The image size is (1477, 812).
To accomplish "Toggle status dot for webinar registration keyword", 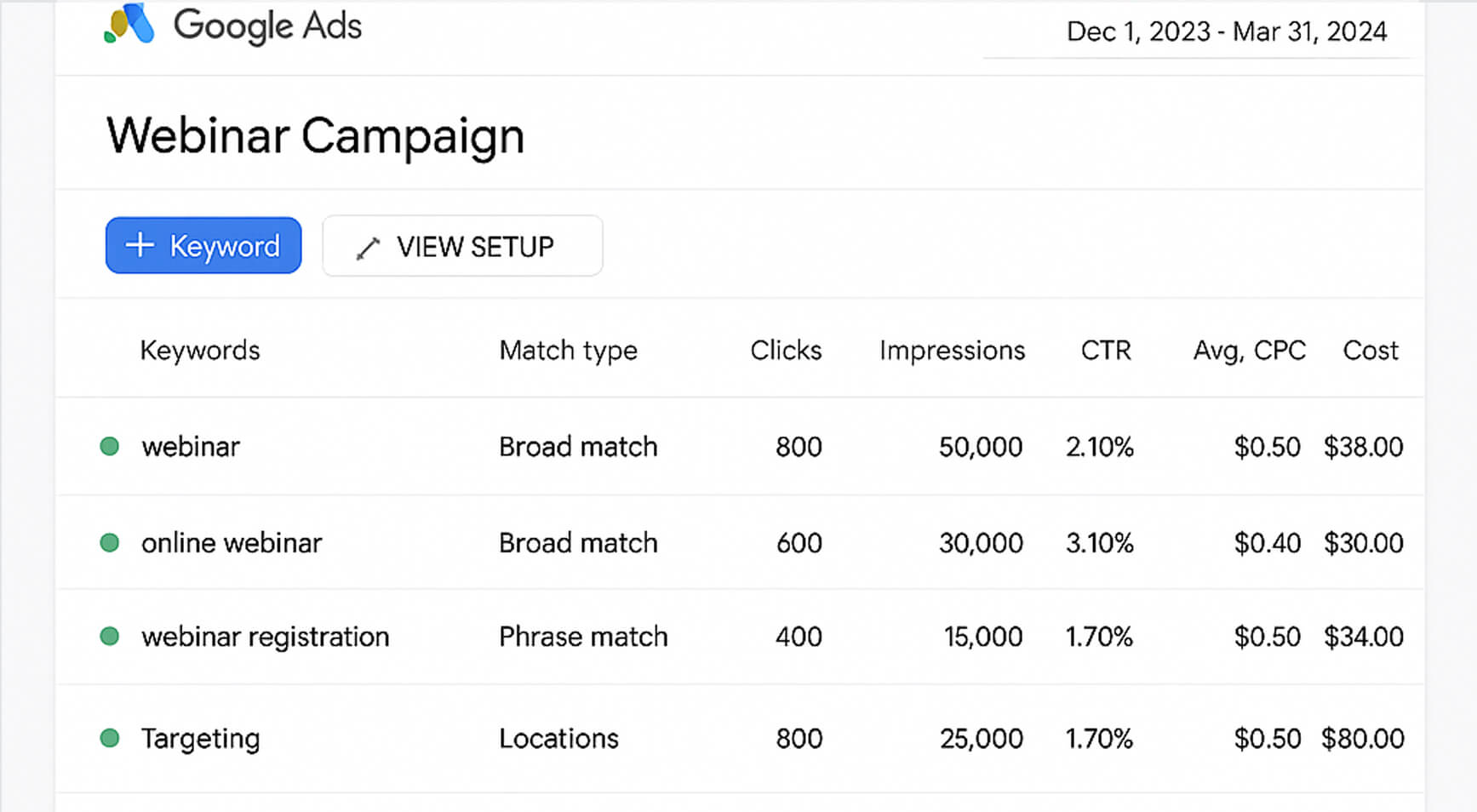I will coord(110,636).
